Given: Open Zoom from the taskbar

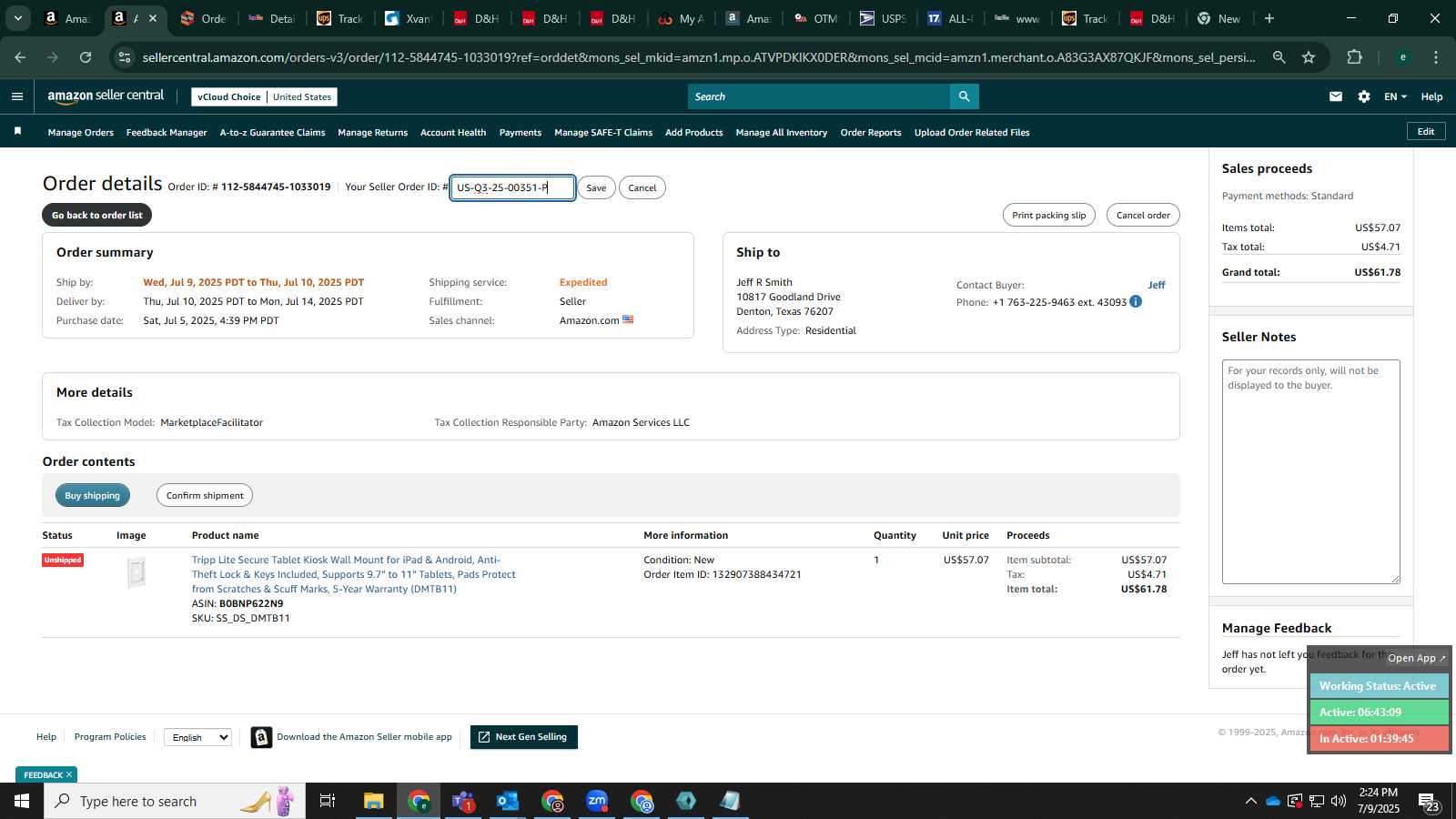Looking at the screenshot, I should (597, 801).
